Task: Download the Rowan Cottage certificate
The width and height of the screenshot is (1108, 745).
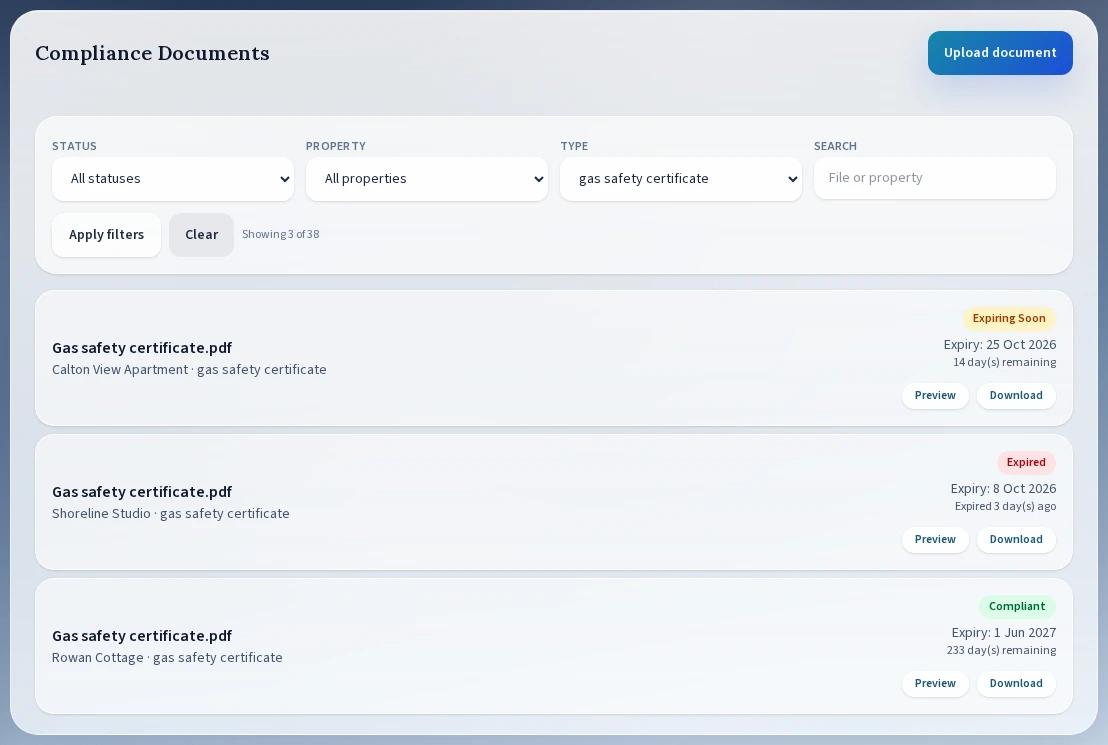Action: click(1016, 684)
